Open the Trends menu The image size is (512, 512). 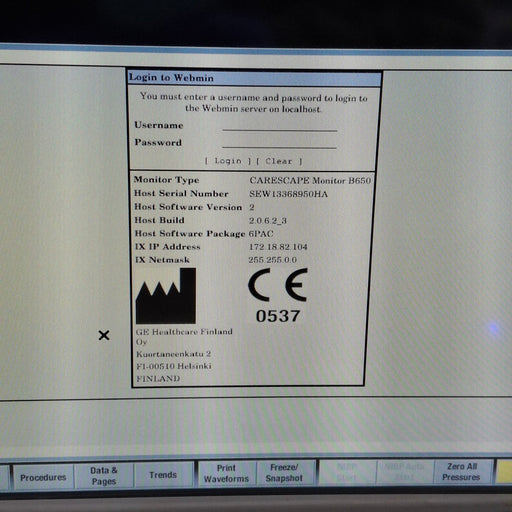pos(163,475)
